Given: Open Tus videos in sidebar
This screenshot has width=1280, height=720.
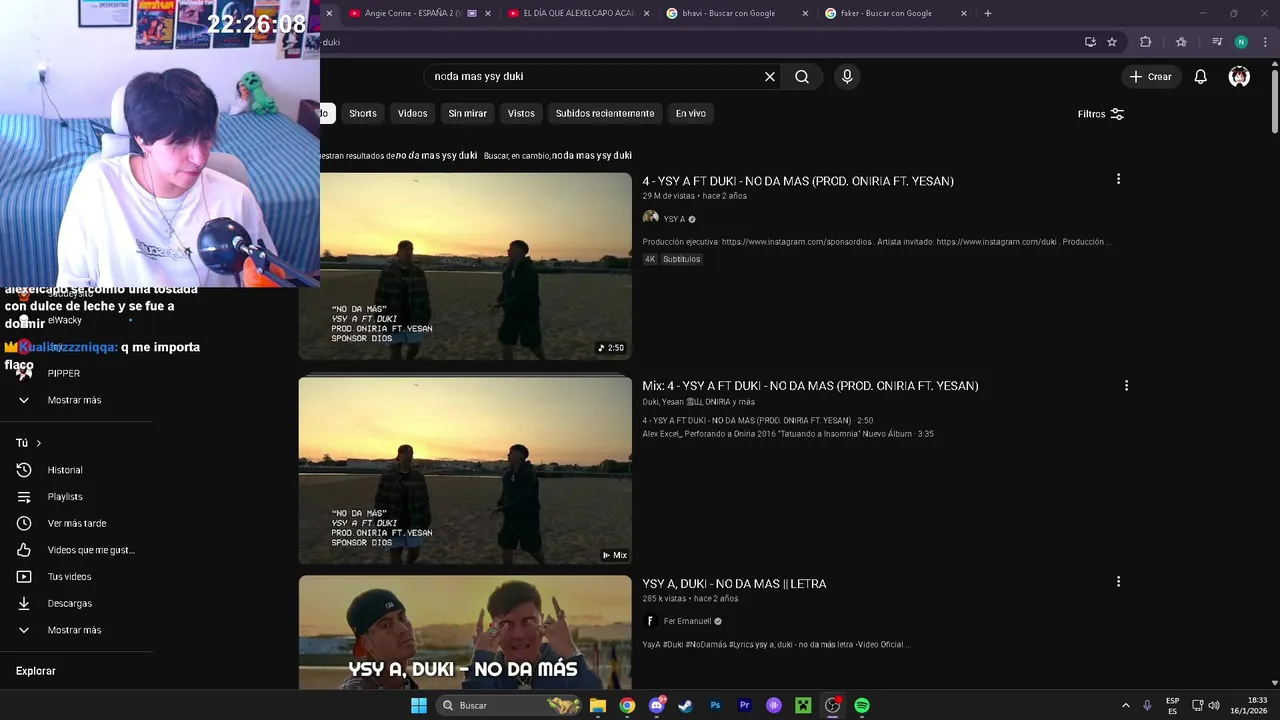Looking at the screenshot, I should click(69, 577).
